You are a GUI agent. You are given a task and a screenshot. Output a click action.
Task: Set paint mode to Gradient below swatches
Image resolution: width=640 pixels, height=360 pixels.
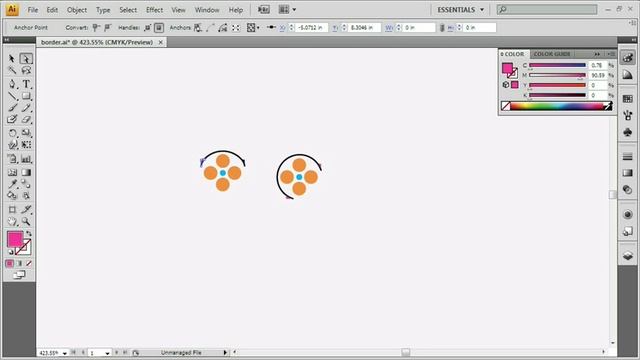[19, 264]
